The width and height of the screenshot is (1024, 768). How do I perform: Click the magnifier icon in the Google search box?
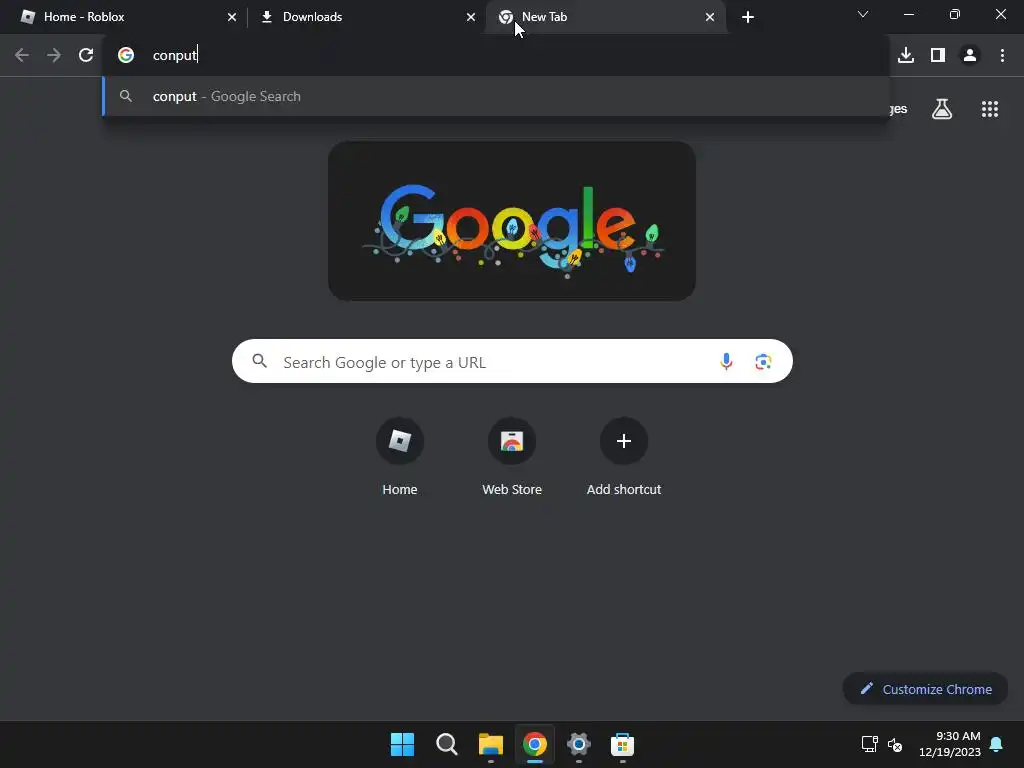(x=260, y=361)
